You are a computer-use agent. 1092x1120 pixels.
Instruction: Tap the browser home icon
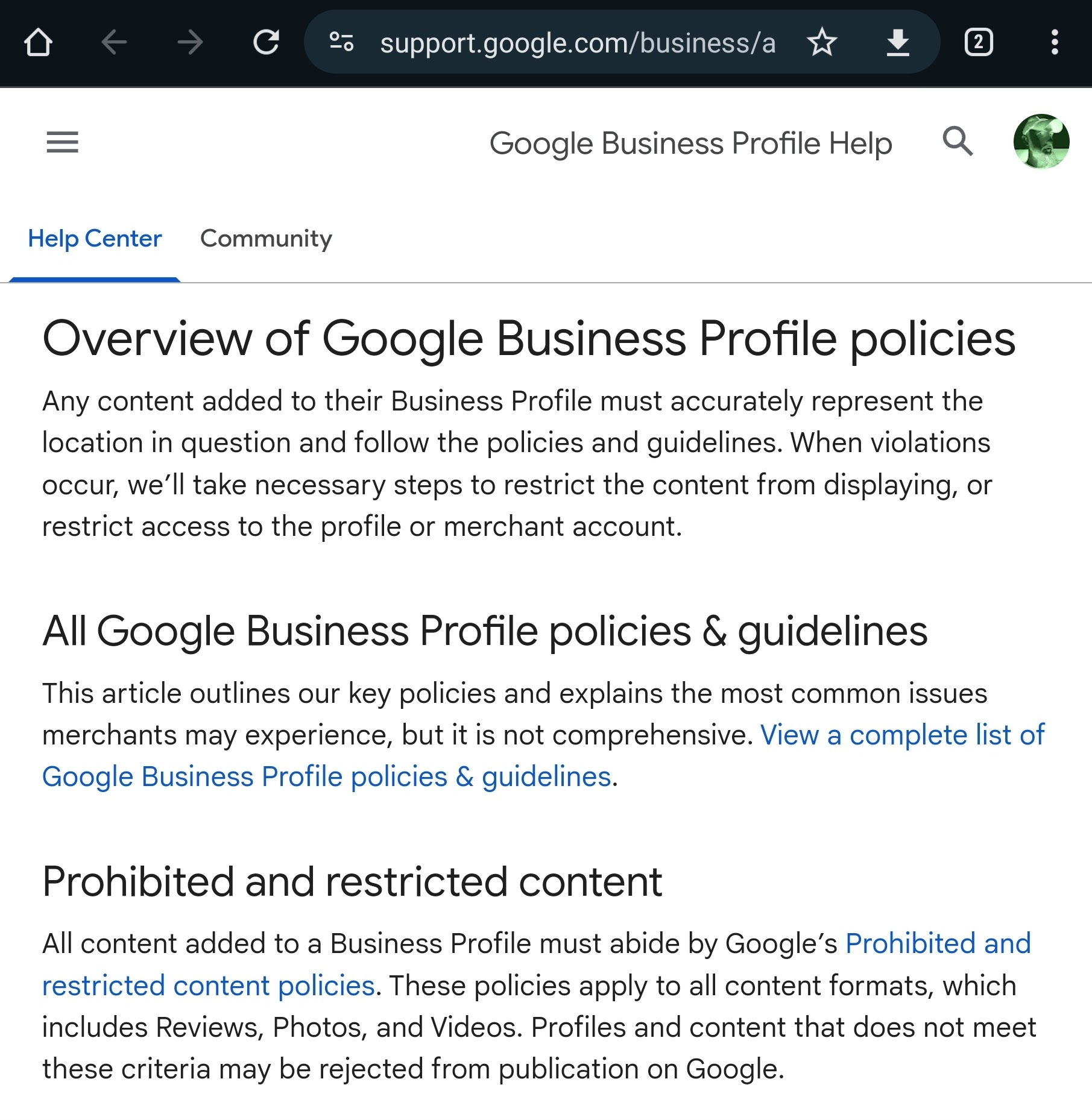click(38, 43)
